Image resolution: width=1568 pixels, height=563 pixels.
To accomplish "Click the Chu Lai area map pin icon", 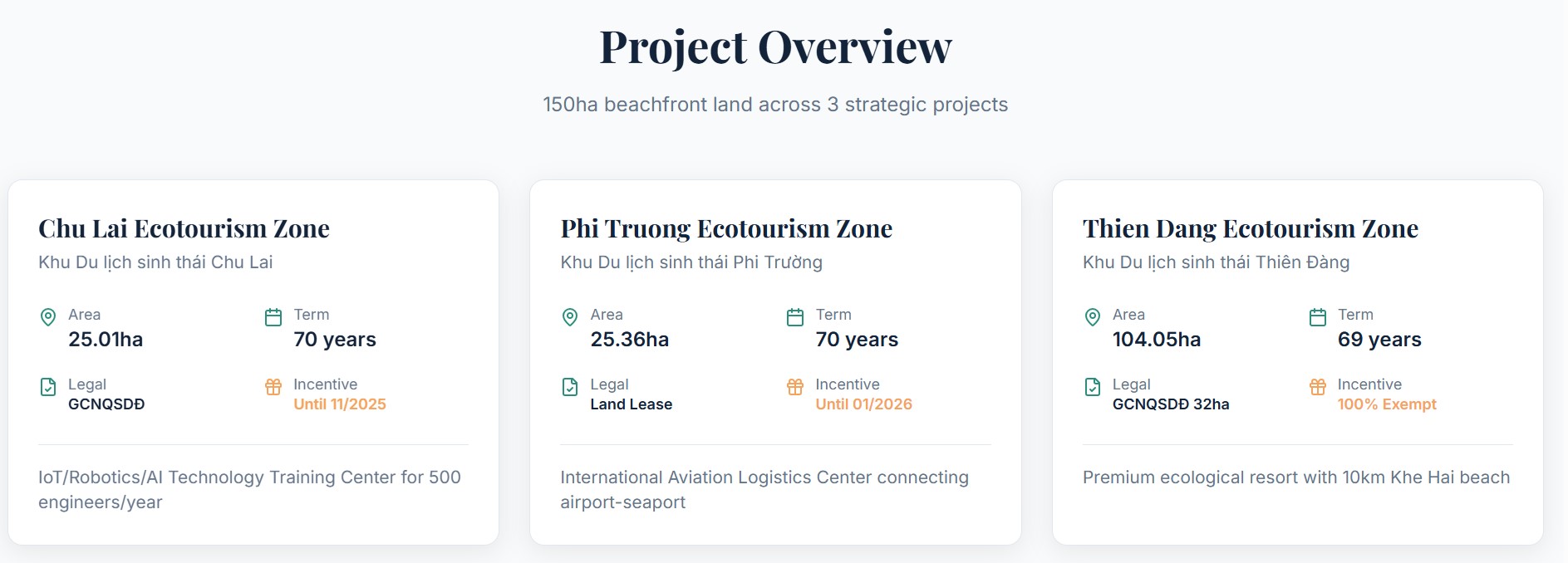I will [x=48, y=316].
